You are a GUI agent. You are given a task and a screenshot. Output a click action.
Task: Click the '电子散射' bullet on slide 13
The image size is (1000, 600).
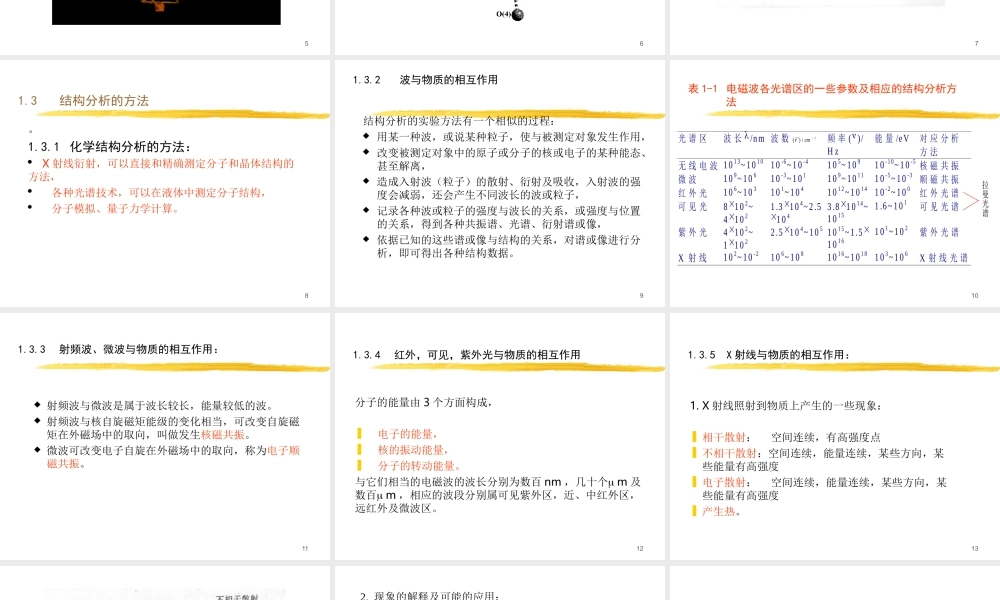824,489
